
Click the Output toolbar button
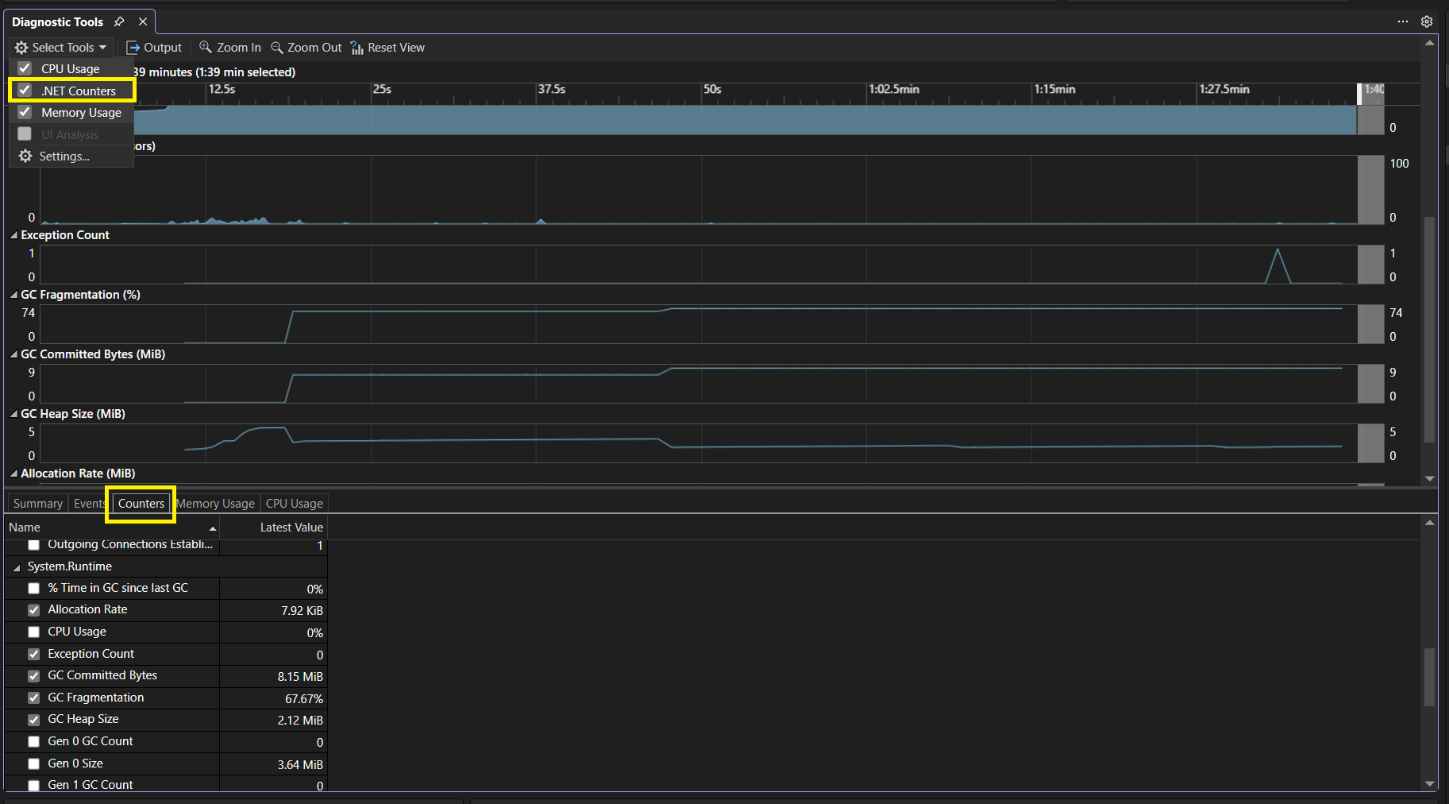pos(154,47)
